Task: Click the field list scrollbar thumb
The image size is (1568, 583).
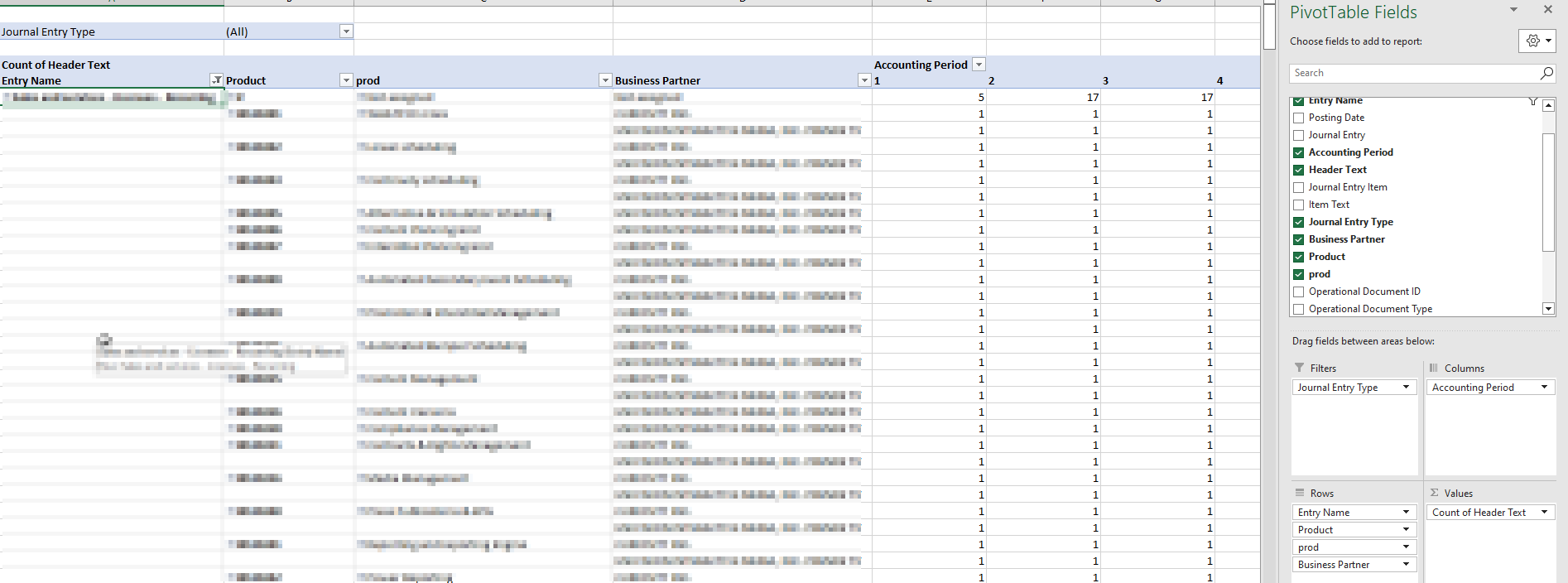Action: pyautogui.click(x=1548, y=191)
